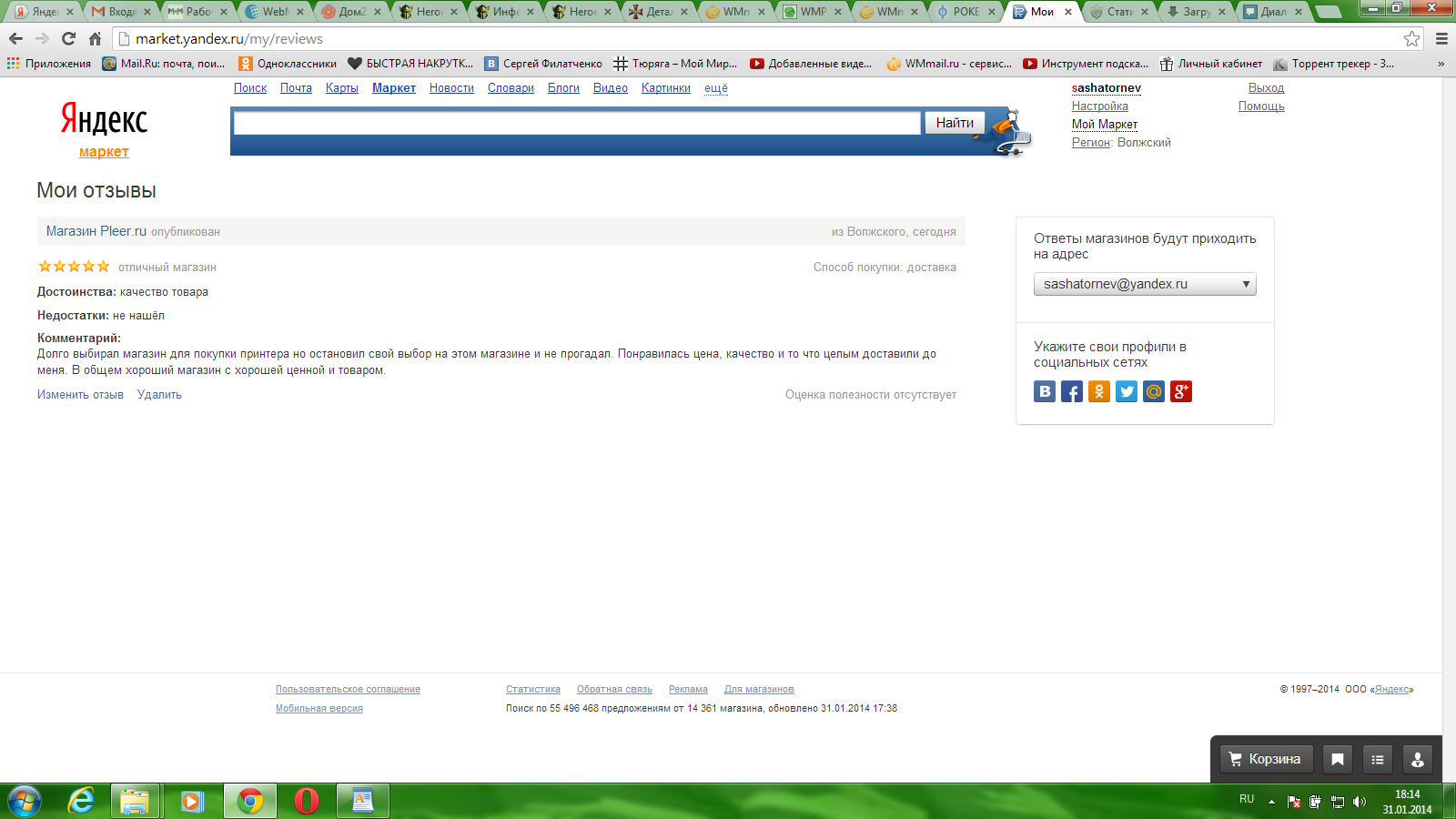The image size is (1456, 819).
Task: Click the search input field
Action: click(577, 123)
